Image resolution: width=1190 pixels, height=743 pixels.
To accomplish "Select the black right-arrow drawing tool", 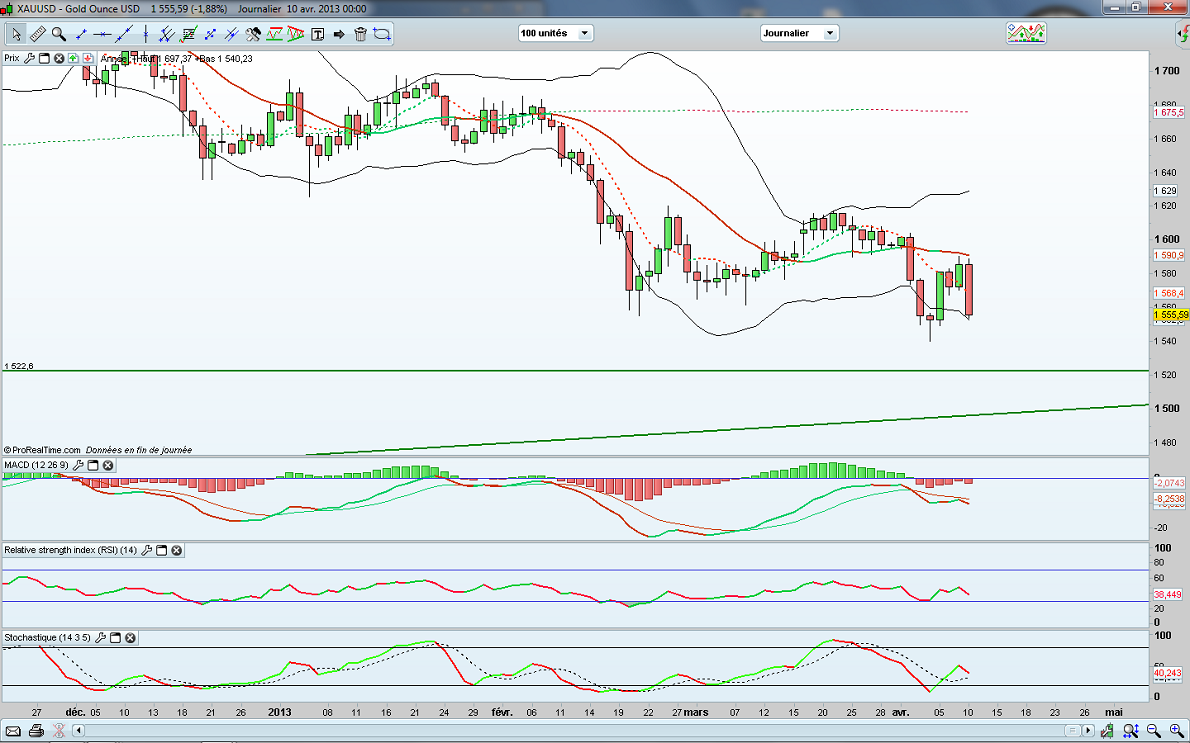I will tap(339, 34).
